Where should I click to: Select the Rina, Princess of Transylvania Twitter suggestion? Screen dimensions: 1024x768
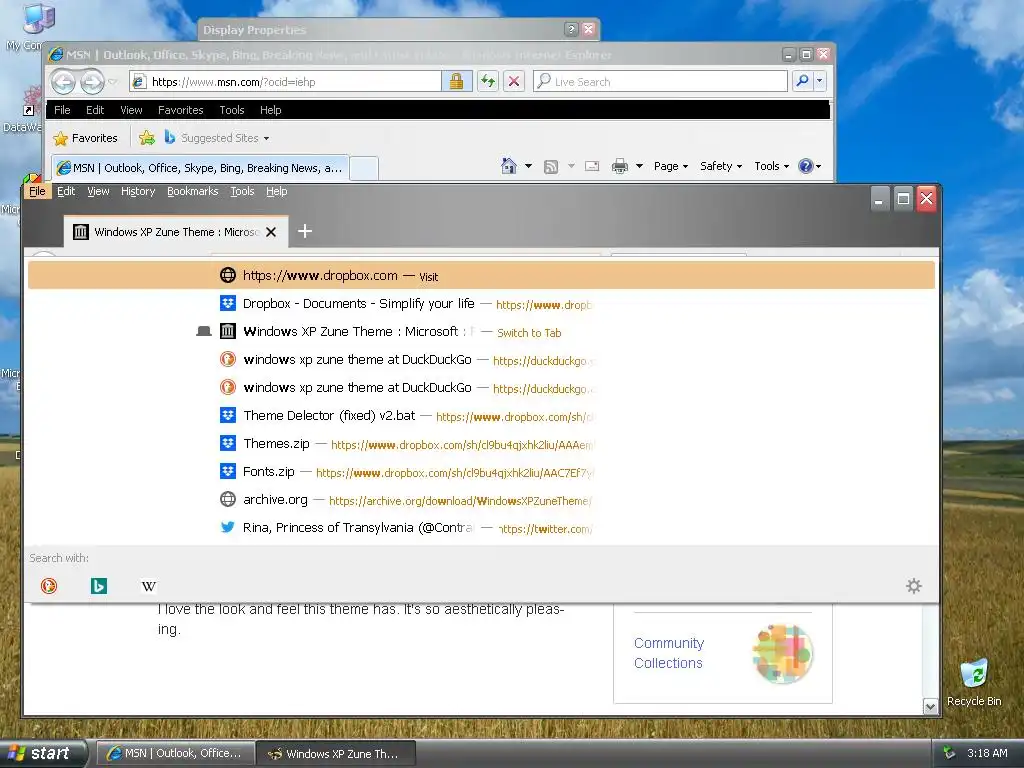481,528
